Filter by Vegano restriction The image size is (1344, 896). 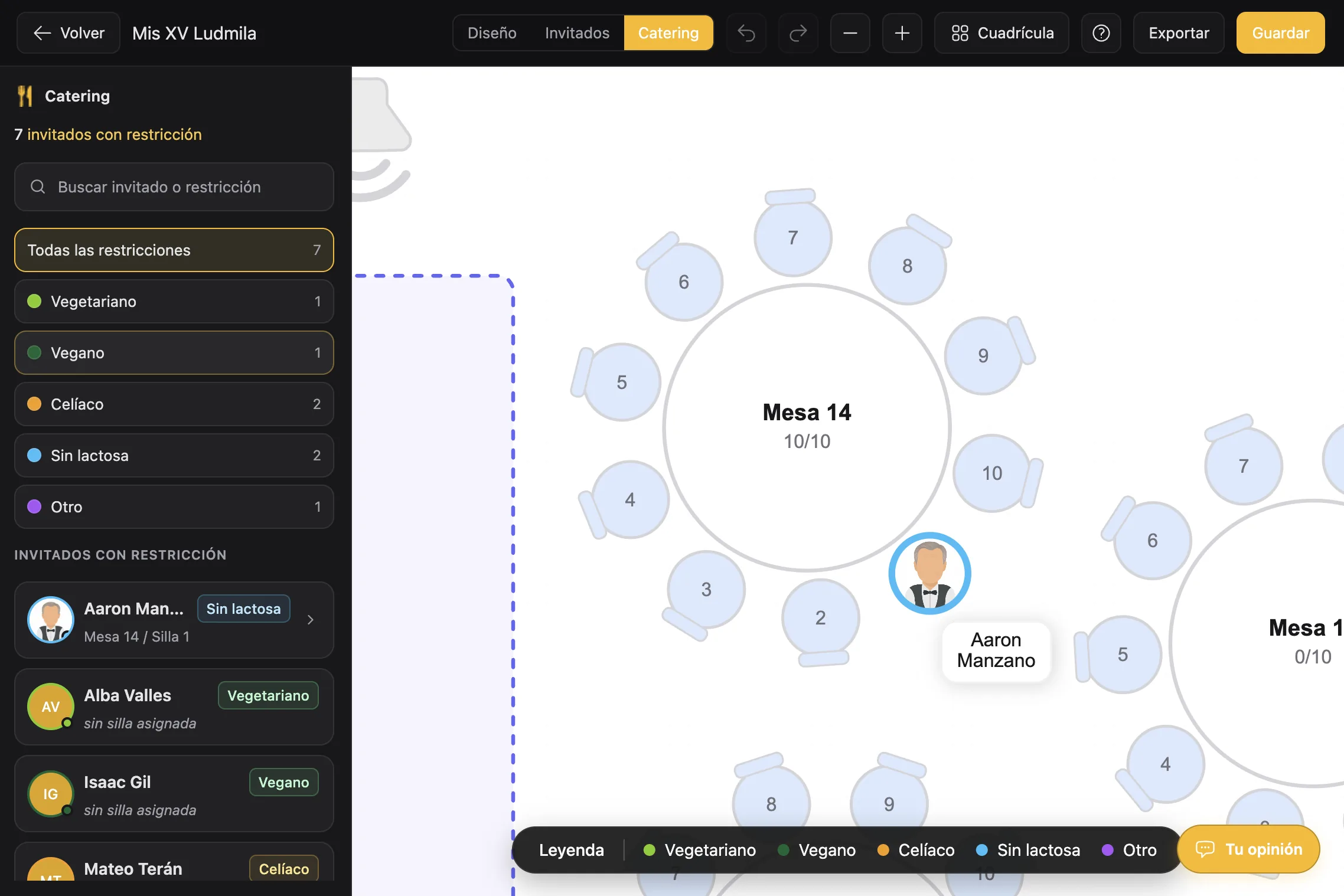tap(174, 353)
